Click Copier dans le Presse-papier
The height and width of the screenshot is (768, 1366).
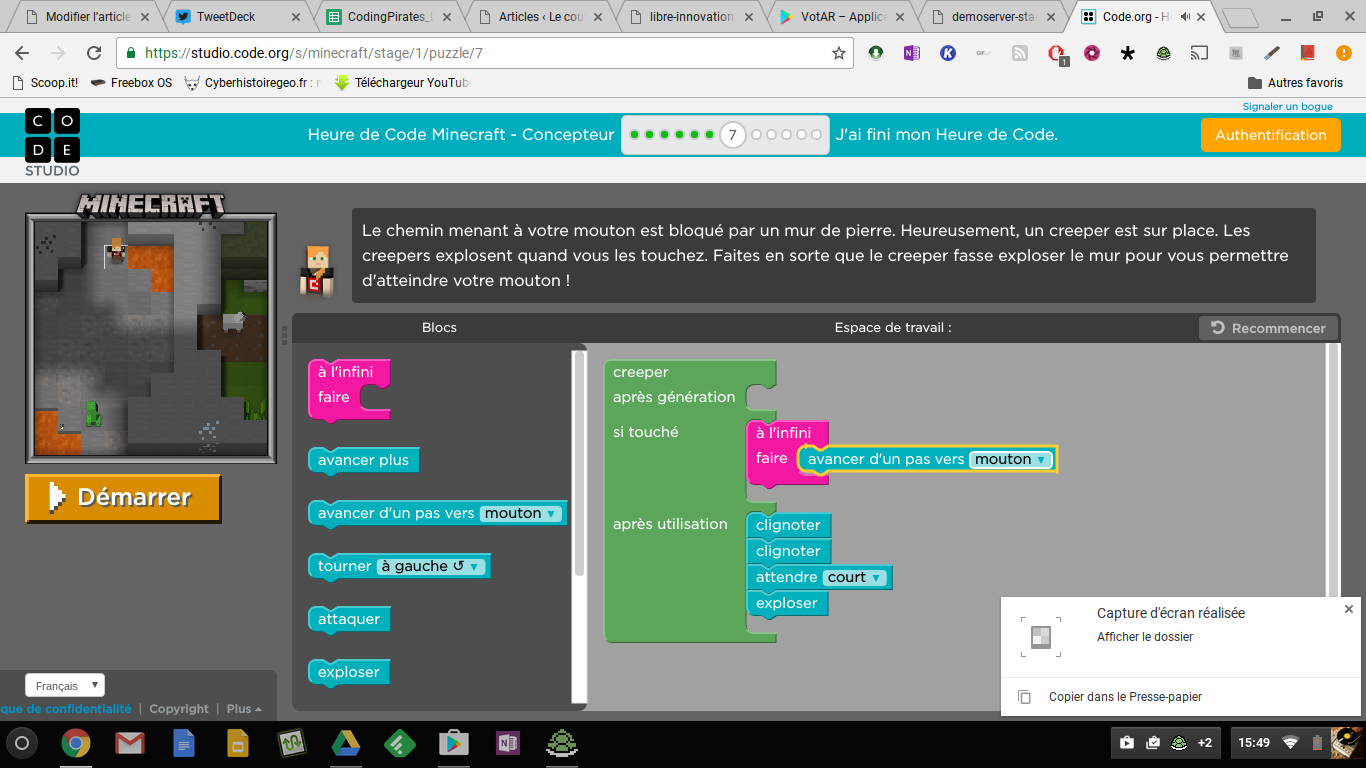pyautogui.click(x=1125, y=697)
